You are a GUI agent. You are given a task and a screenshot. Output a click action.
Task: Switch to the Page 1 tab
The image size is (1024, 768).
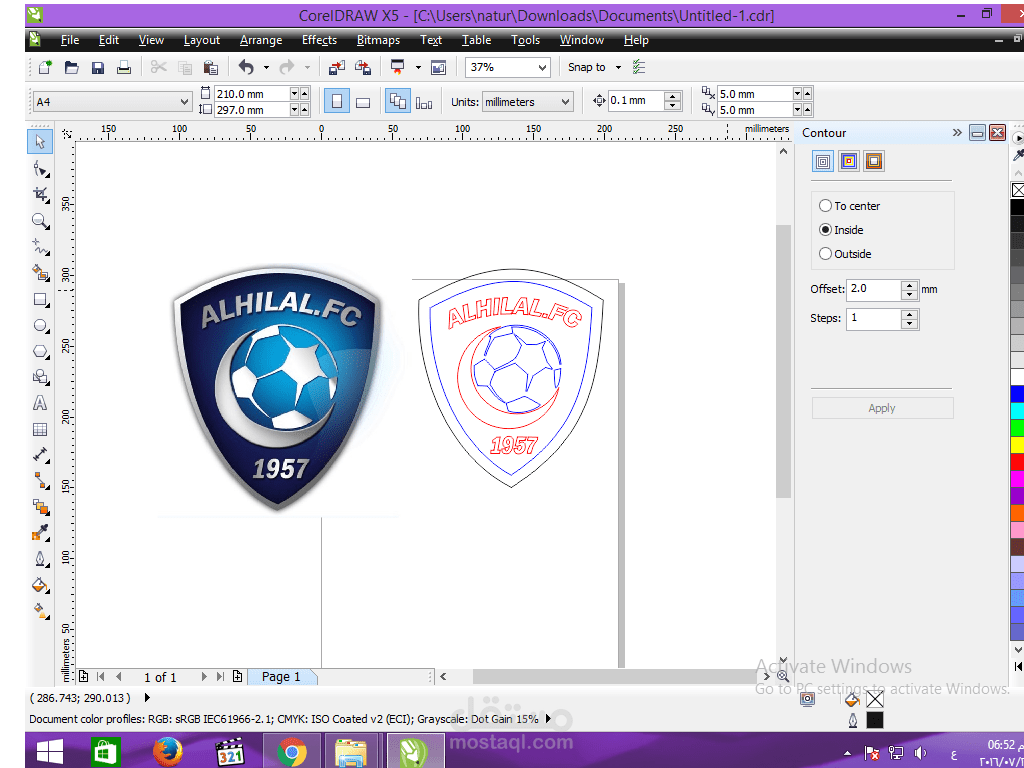point(281,677)
